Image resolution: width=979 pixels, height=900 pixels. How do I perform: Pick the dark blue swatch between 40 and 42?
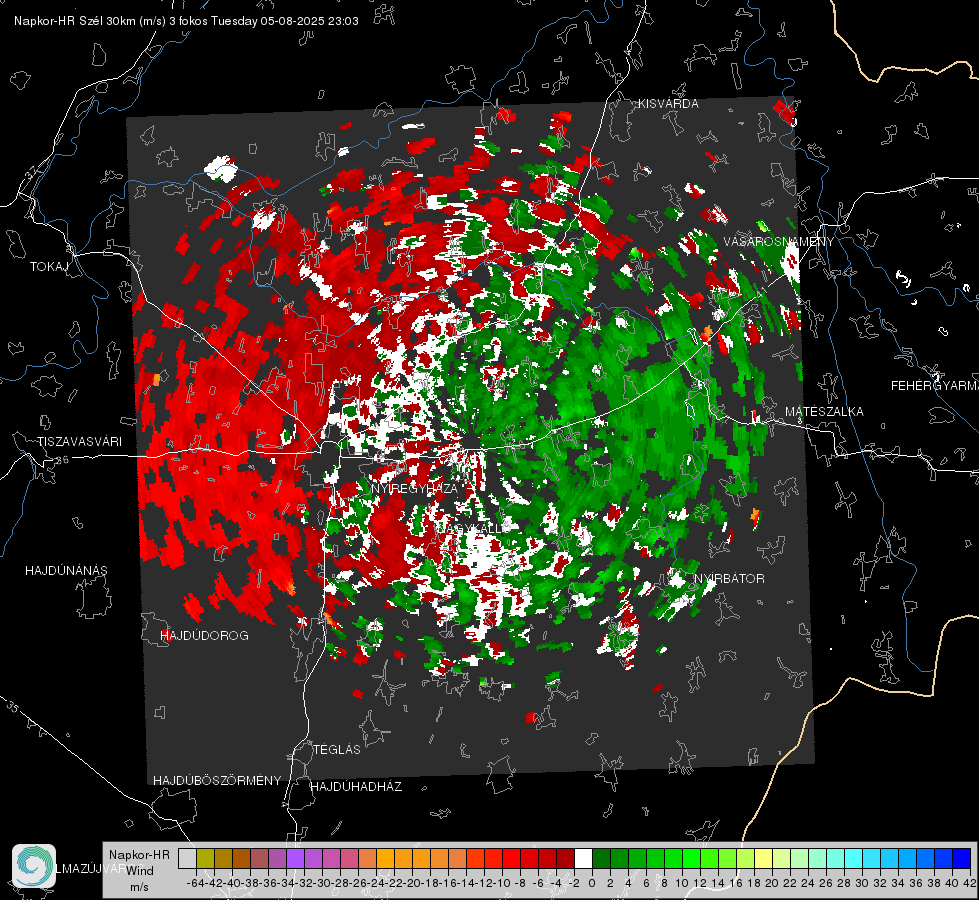click(x=961, y=858)
